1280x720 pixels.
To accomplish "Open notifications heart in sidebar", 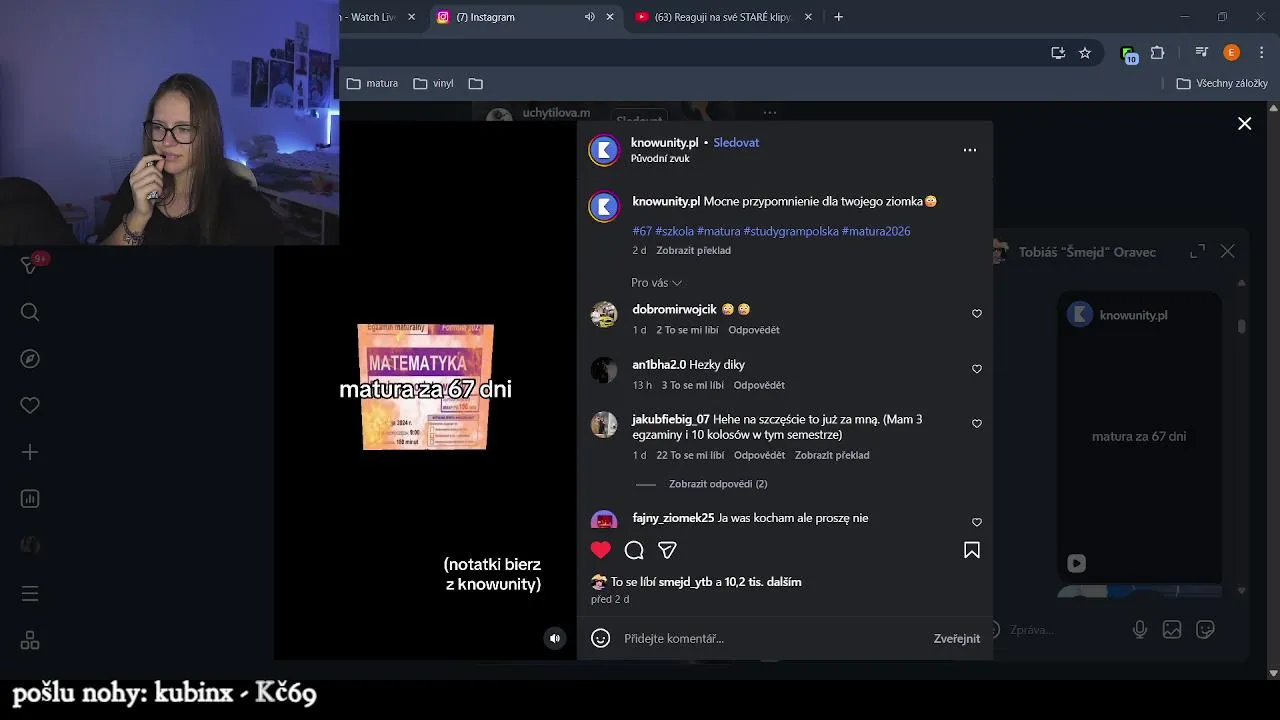I will coord(30,405).
